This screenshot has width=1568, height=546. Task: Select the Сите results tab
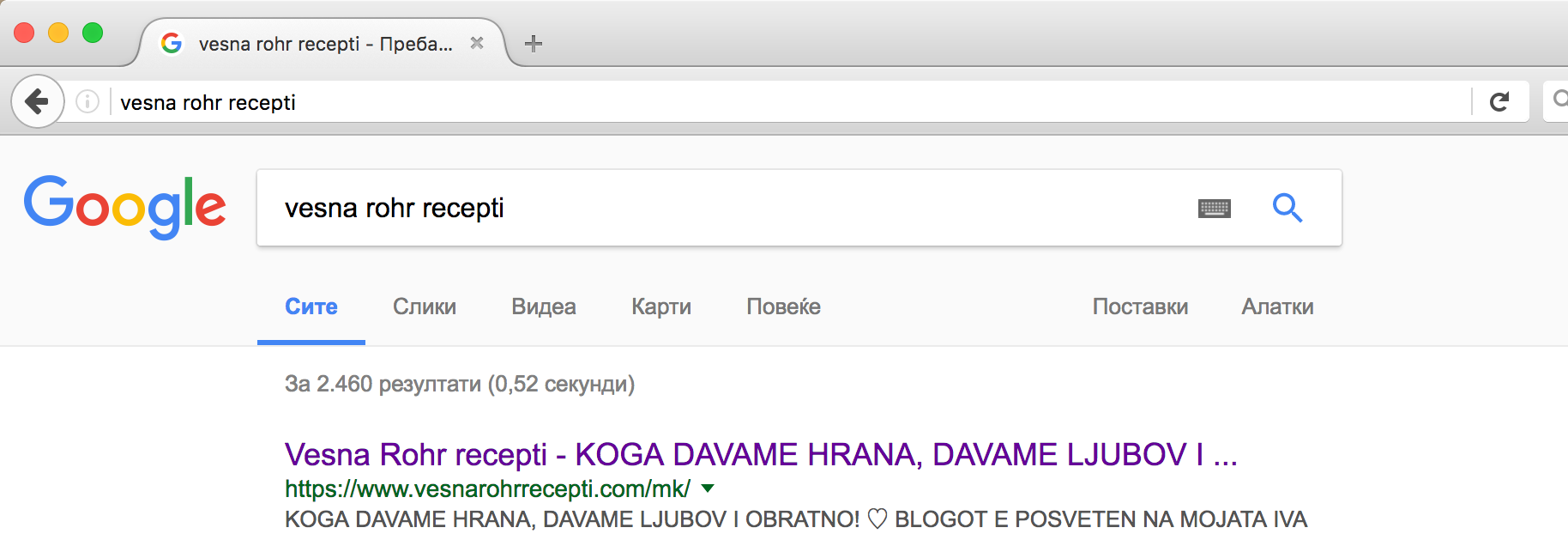pos(311,306)
